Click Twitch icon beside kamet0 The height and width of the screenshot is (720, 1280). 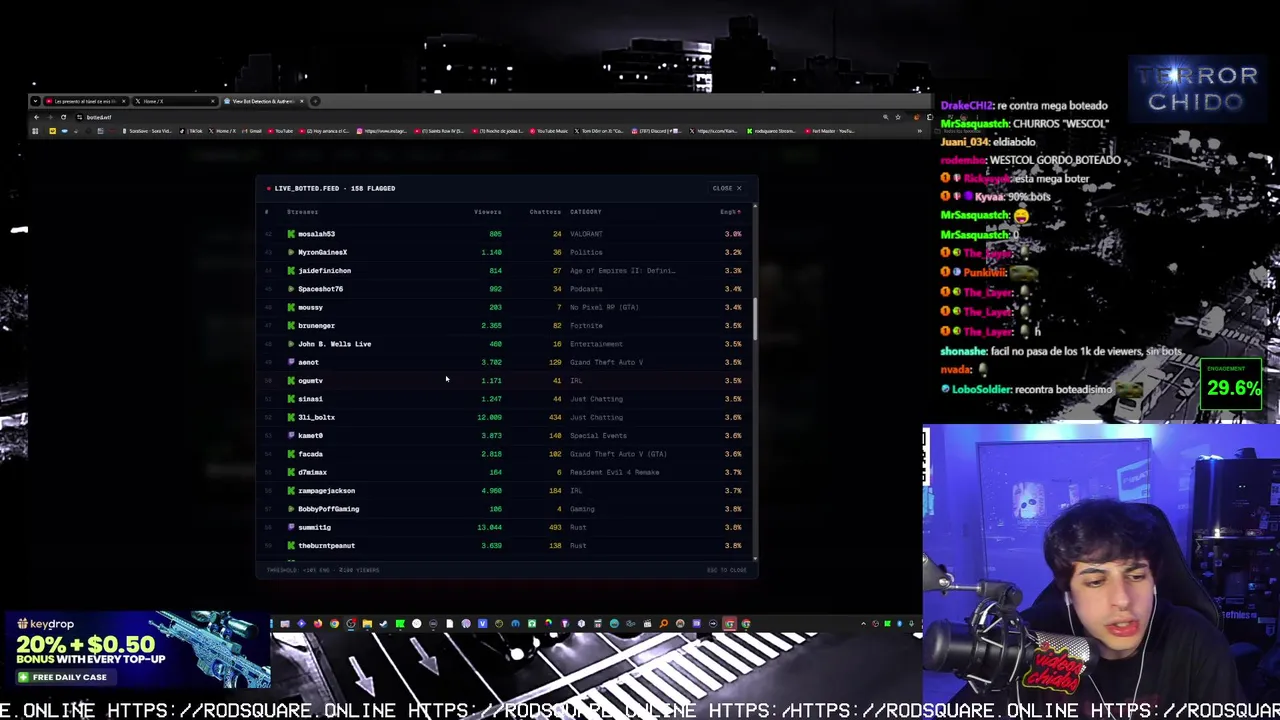pos(291,436)
